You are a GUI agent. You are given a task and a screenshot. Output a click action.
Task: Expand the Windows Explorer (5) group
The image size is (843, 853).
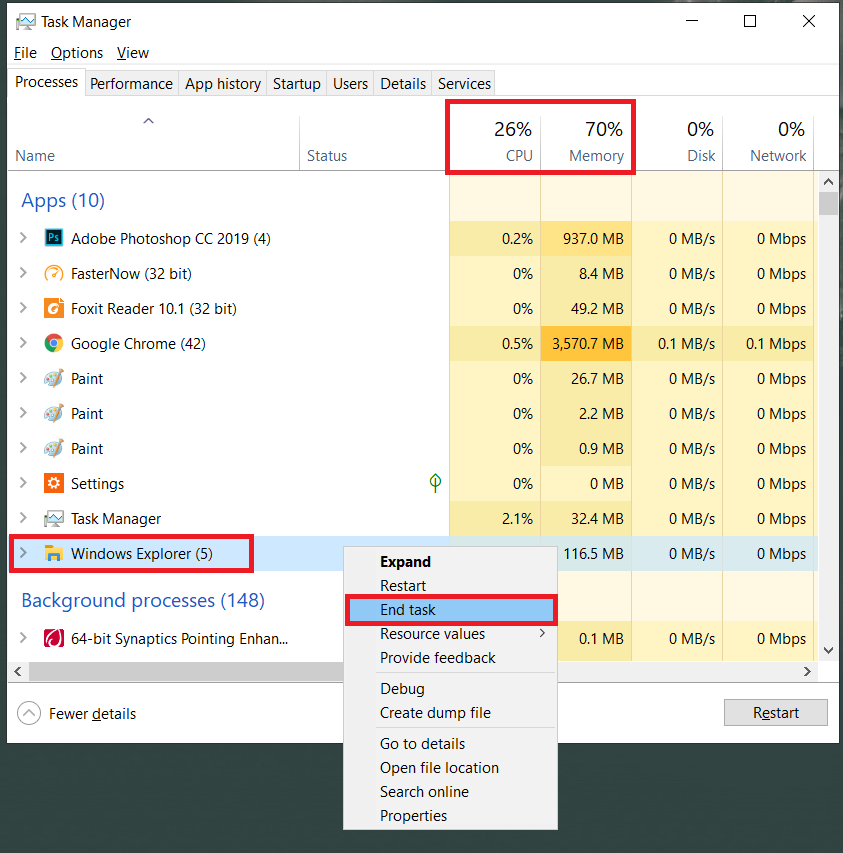click(x=23, y=553)
